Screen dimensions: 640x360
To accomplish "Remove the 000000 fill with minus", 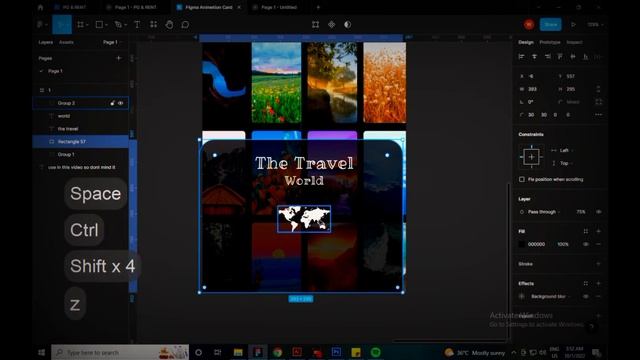I will pyautogui.click(x=598, y=244).
